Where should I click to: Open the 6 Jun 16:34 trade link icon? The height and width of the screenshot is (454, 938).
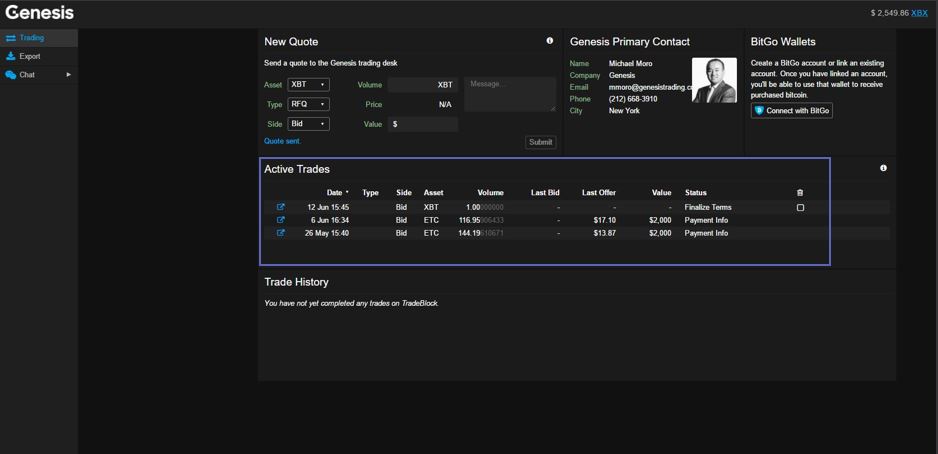click(281, 220)
